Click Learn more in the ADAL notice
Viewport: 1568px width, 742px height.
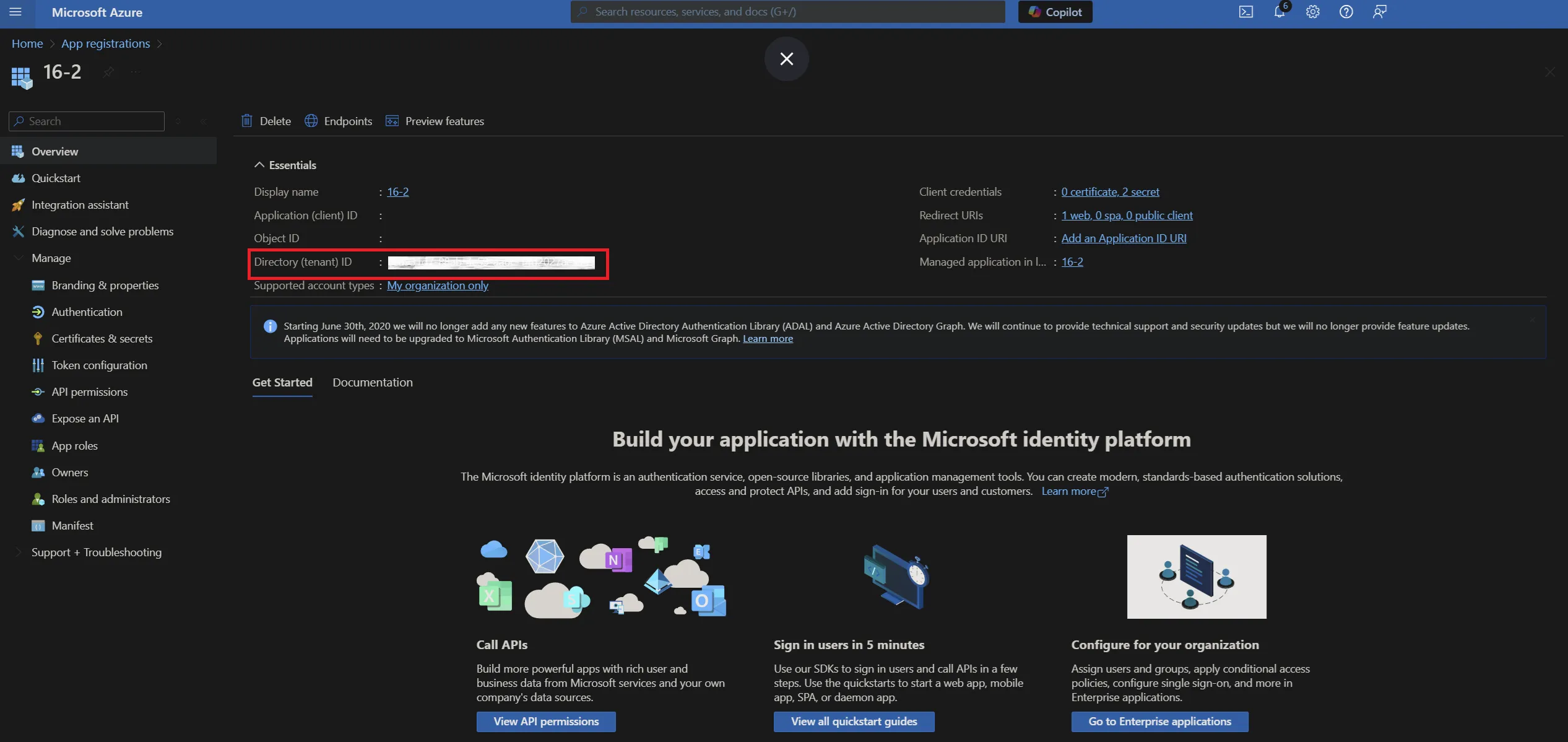[x=768, y=338]
